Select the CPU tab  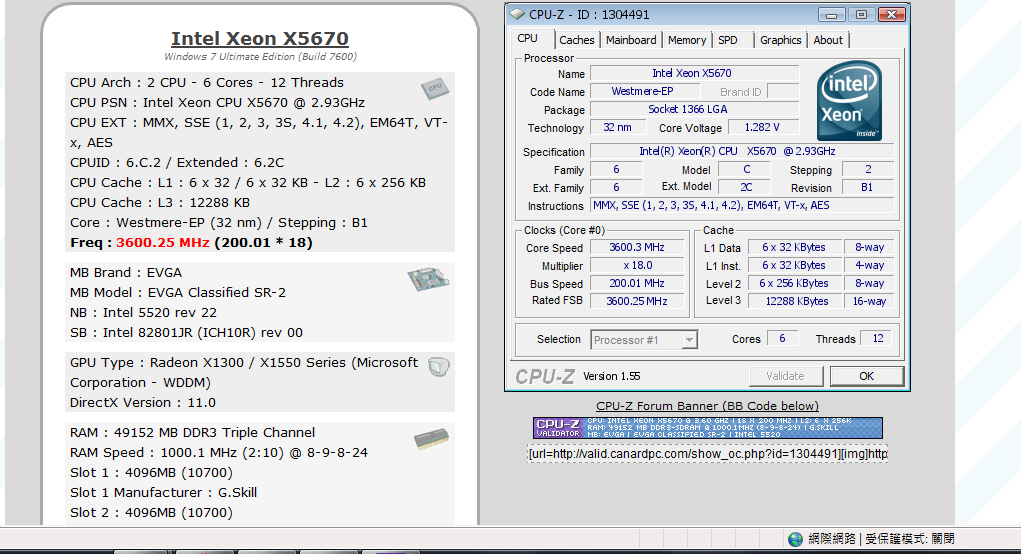pyautogui.click(x=527, y=38)
